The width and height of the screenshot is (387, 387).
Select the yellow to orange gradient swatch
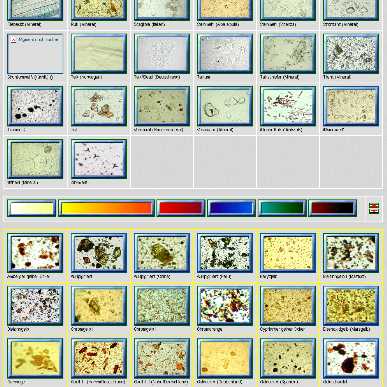pos(106,208)
